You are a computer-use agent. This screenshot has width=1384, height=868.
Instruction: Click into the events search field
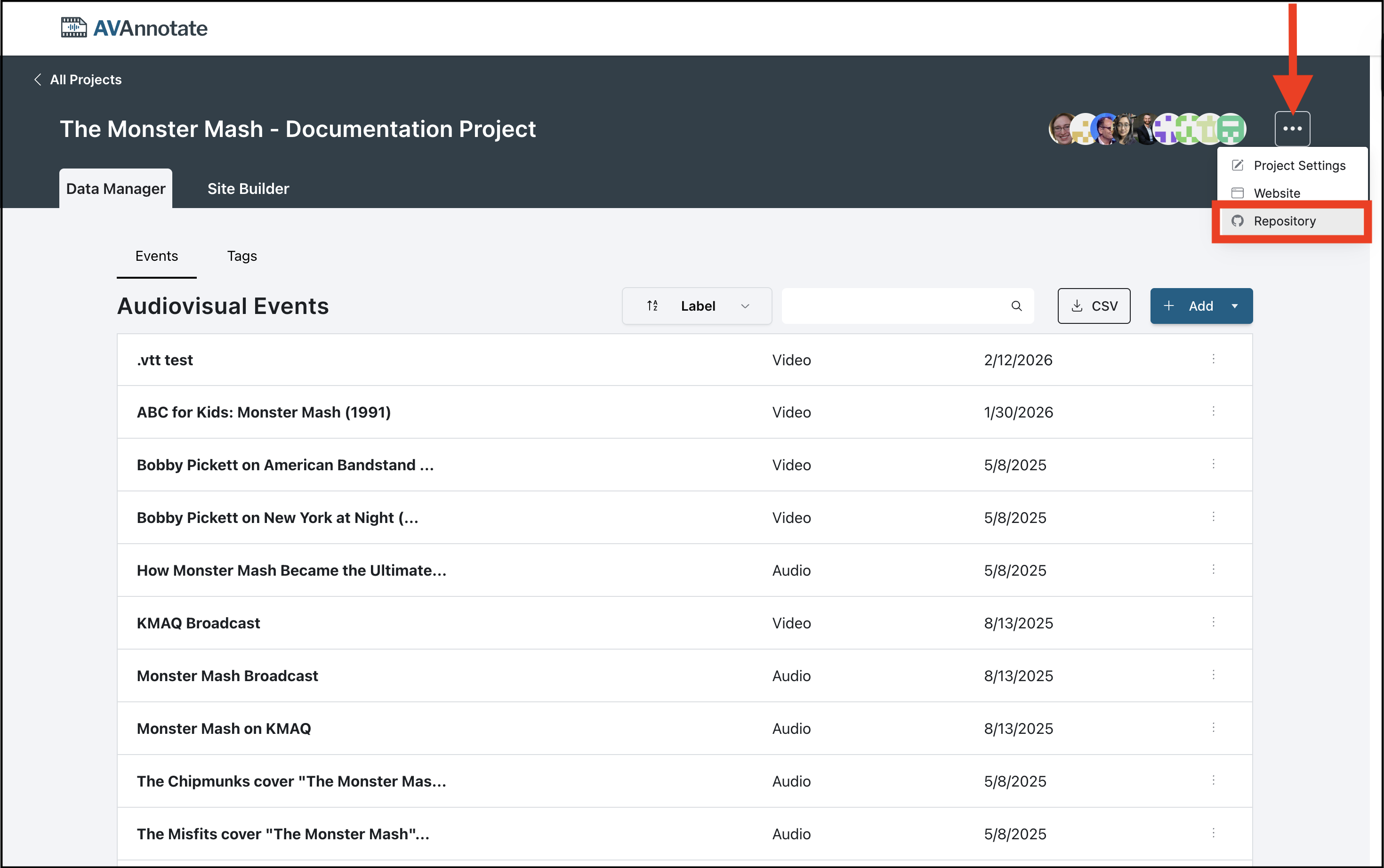pyautogui.click(x=895, y=306)
